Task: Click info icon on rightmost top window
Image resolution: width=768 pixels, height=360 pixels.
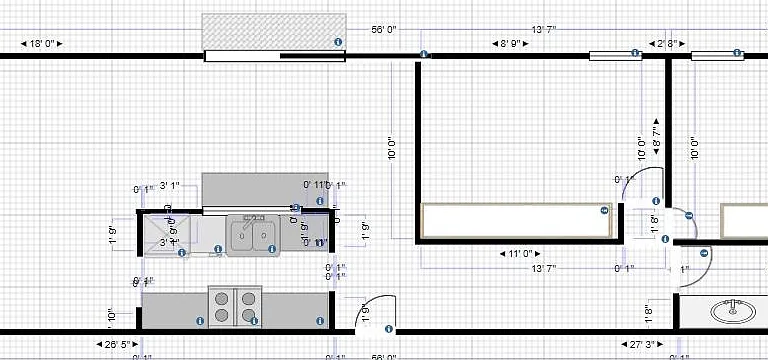Action: coord(737,53)
